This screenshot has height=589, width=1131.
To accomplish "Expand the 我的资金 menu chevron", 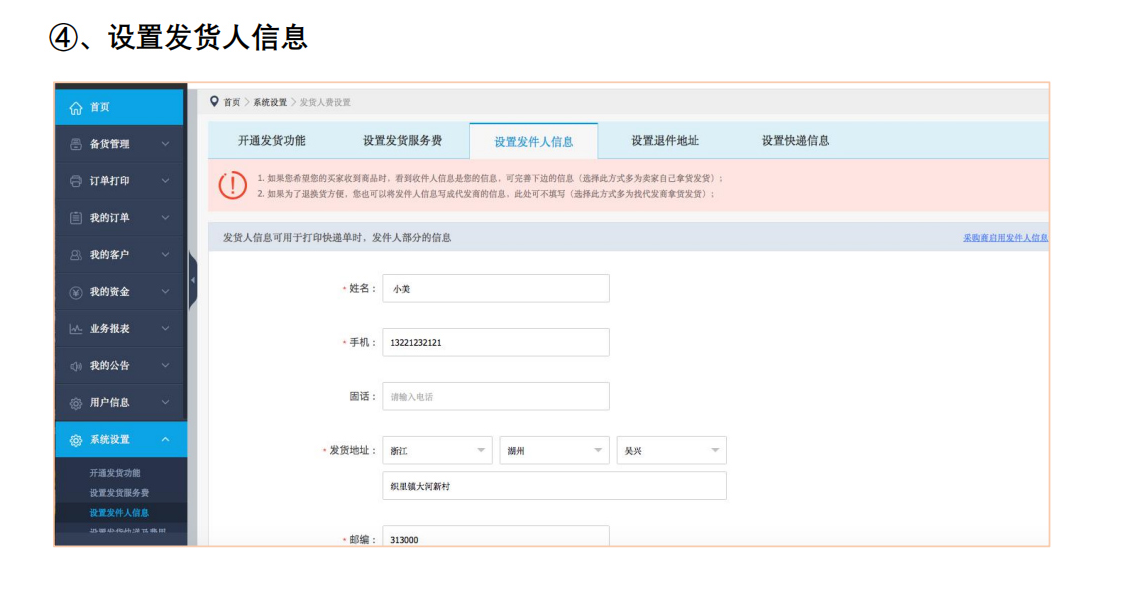I will pos(165,292).
